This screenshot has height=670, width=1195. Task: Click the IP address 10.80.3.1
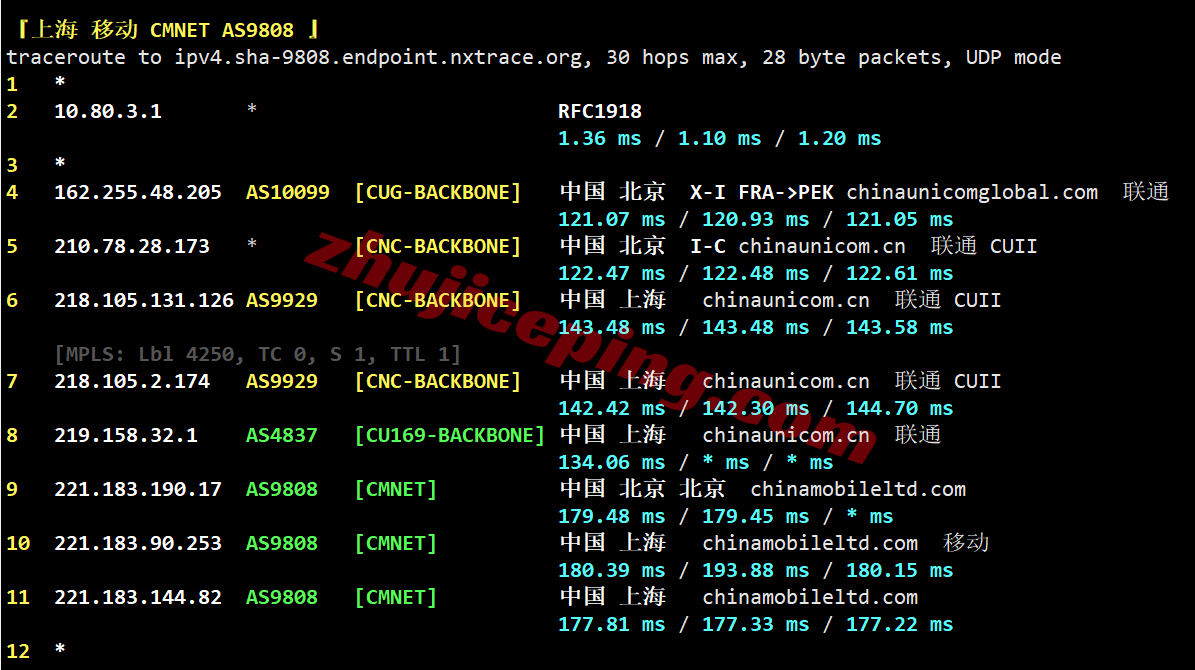point(107,111)
